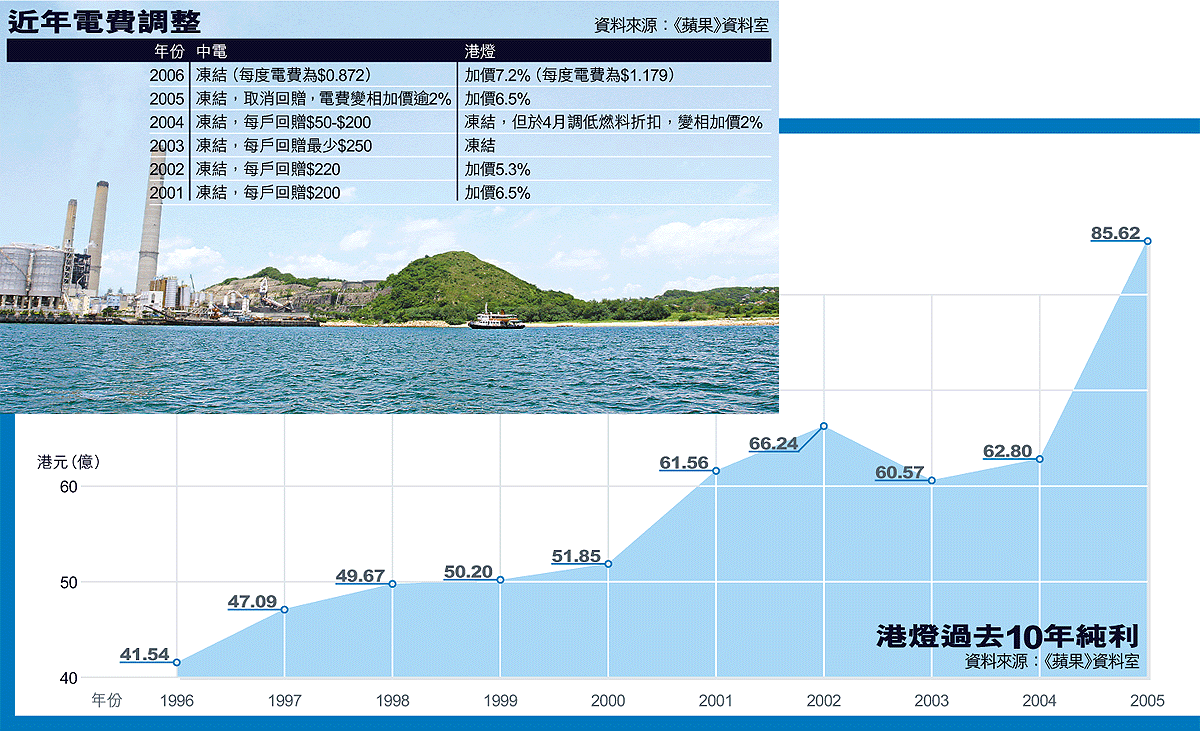
Task: Select 2001 on the chart year axis
Action: point(716,701)
